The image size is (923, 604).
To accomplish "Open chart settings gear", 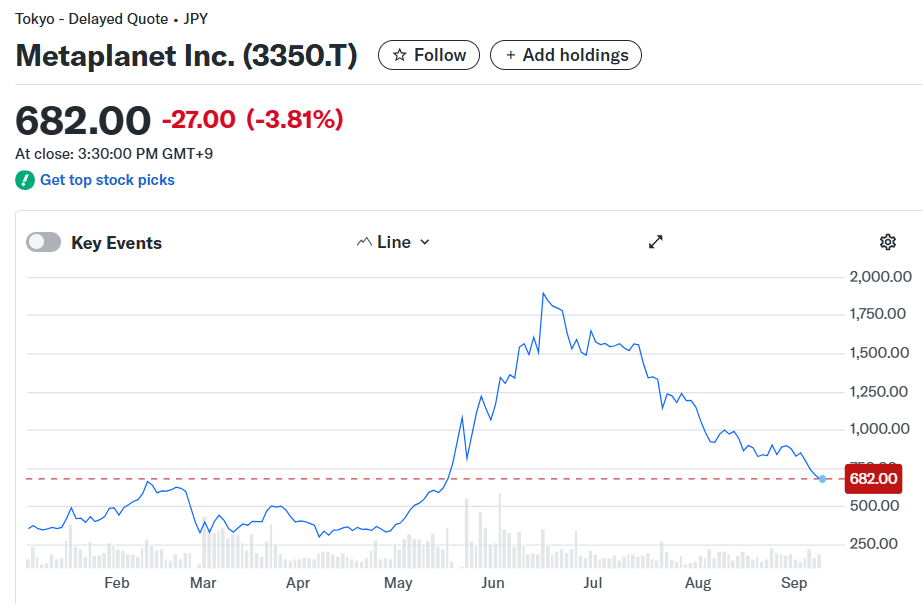I will (x=887, y=242).
